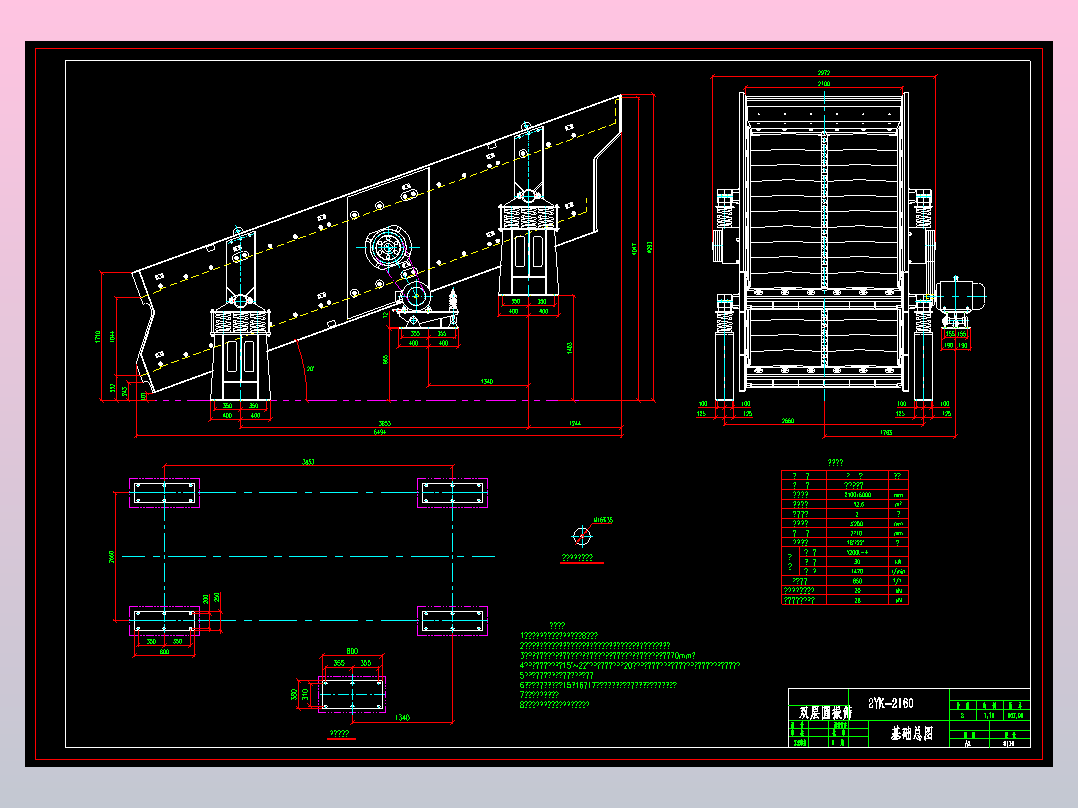
Task: Click the 2YK-2160 model title text
Action: [890, 703]
